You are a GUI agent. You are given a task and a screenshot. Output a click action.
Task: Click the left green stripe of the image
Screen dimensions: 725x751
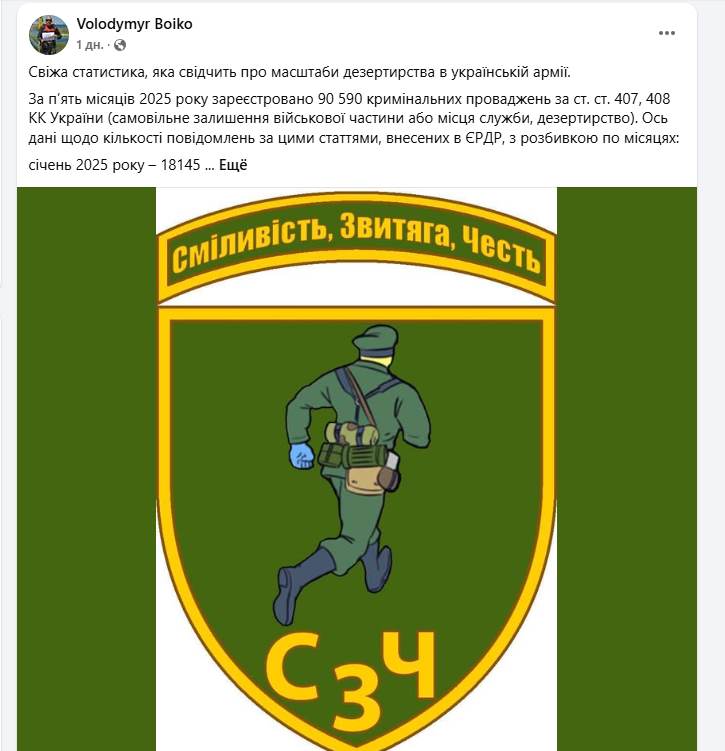coord(87,469)
